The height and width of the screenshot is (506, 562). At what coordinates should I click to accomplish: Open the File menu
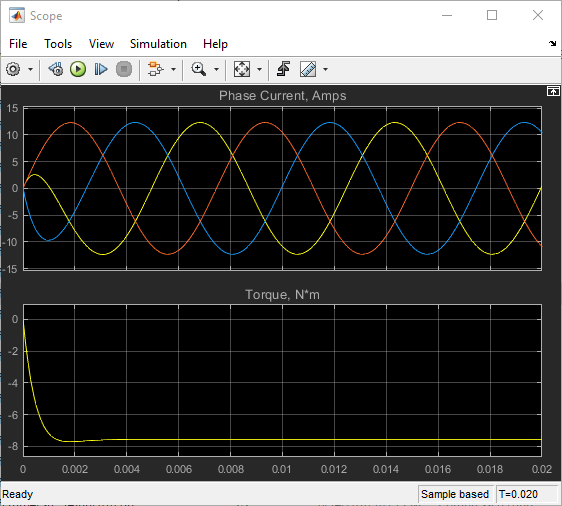(x=18, y=44)
